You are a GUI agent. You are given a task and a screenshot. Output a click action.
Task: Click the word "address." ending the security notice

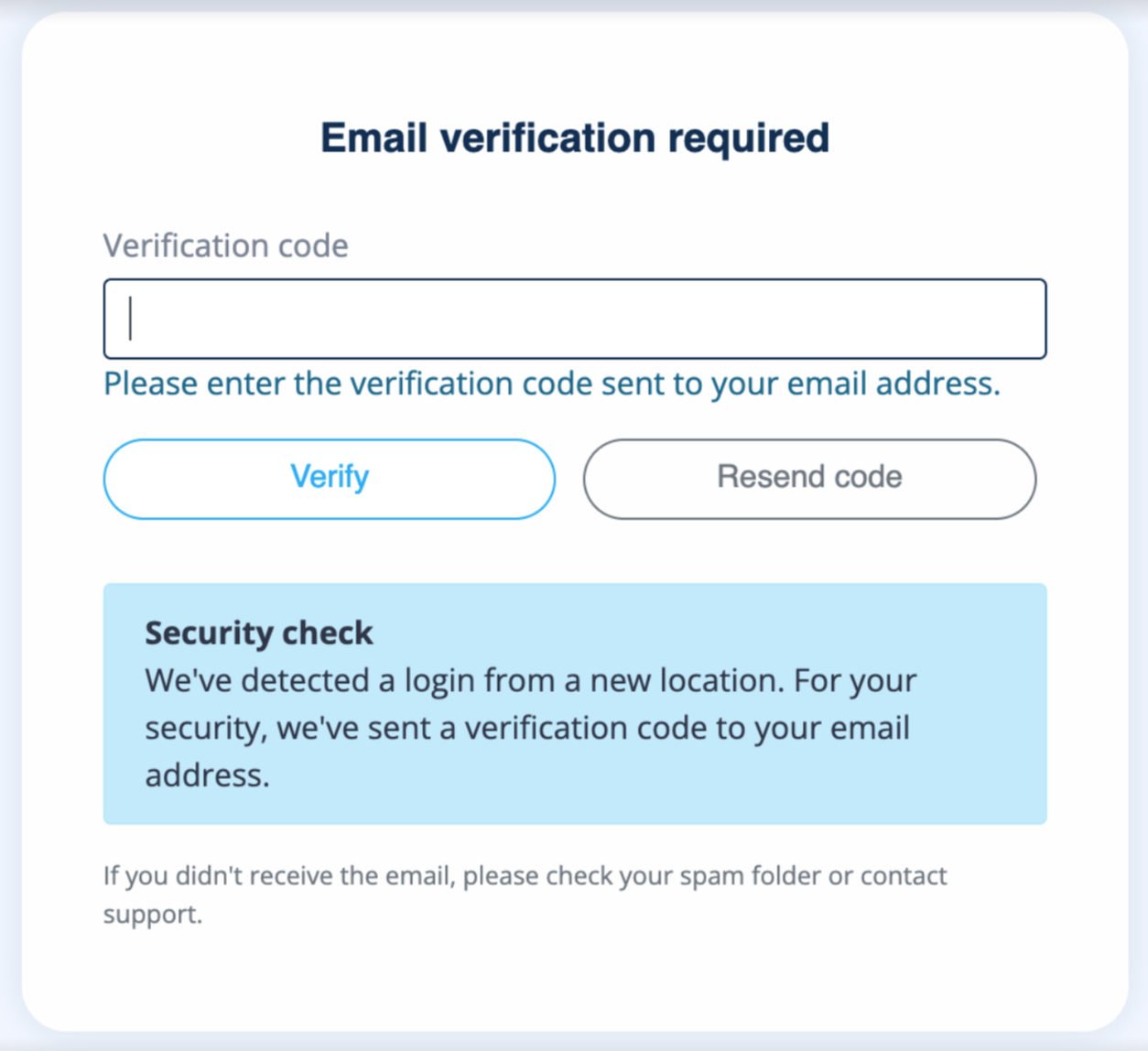pos(207,775)
